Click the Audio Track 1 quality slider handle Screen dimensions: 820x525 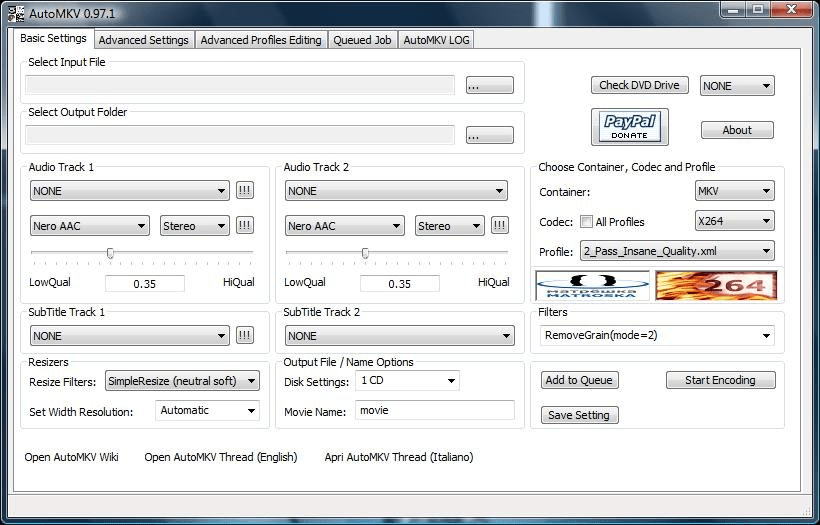tap(110, 253)
